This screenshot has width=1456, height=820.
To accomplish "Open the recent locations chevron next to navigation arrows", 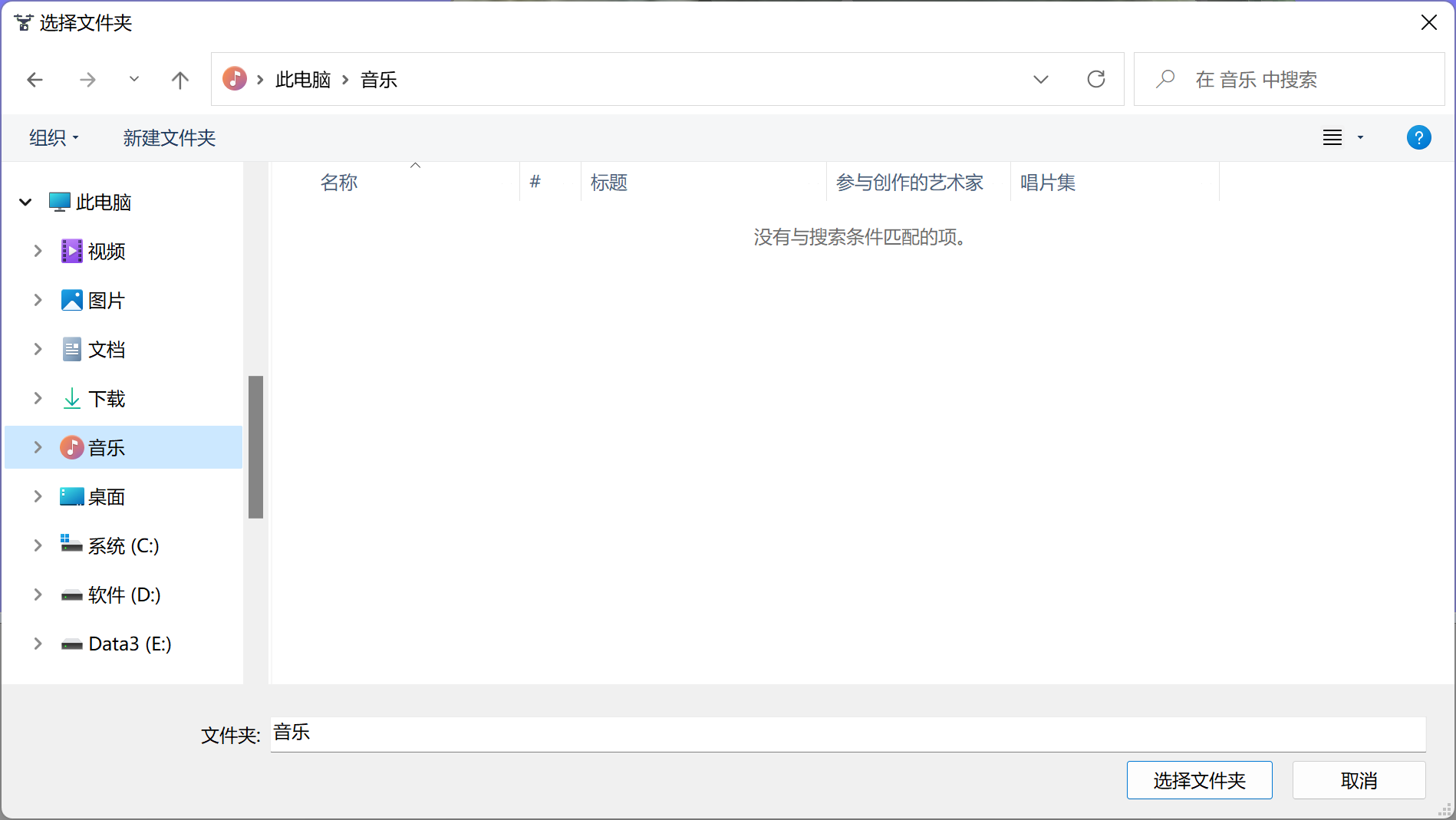I will (x=133, y=79).
